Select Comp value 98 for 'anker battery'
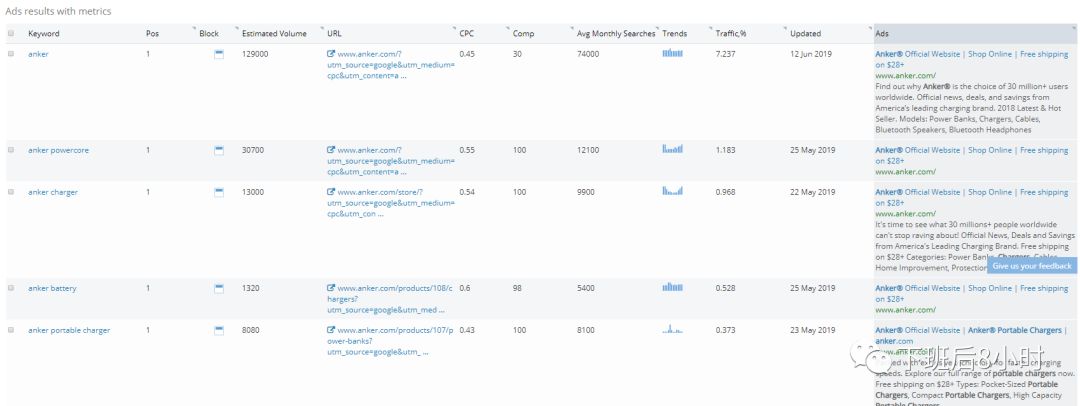 click(x=517, y=288)
